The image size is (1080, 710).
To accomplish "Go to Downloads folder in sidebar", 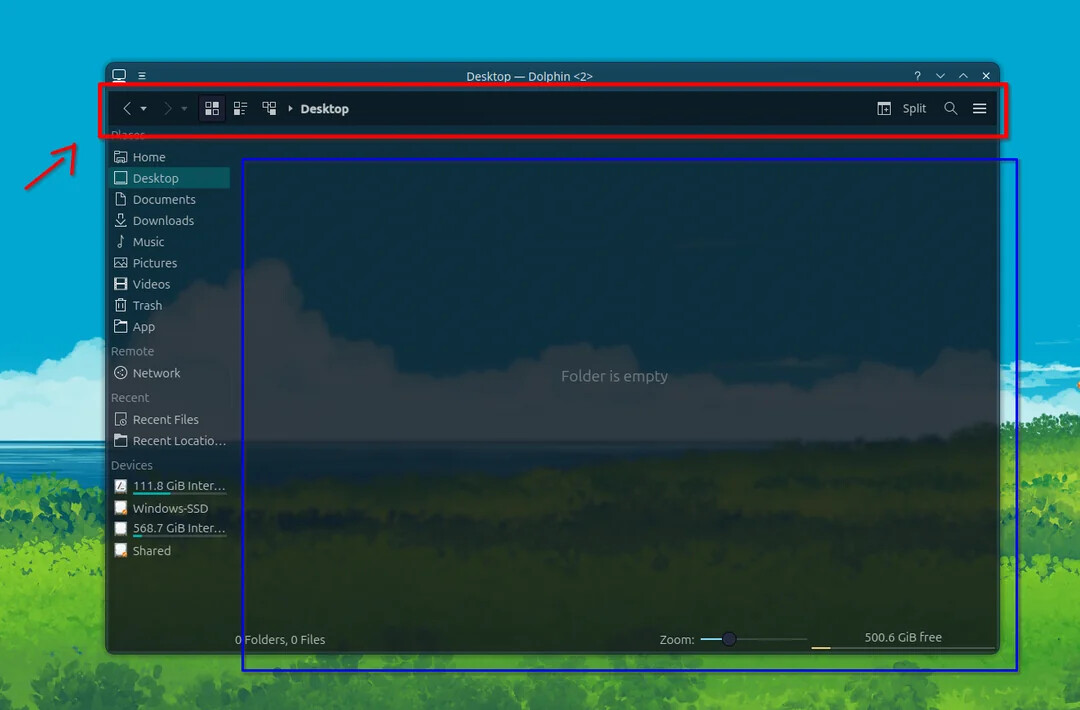I will click(163, 221).
